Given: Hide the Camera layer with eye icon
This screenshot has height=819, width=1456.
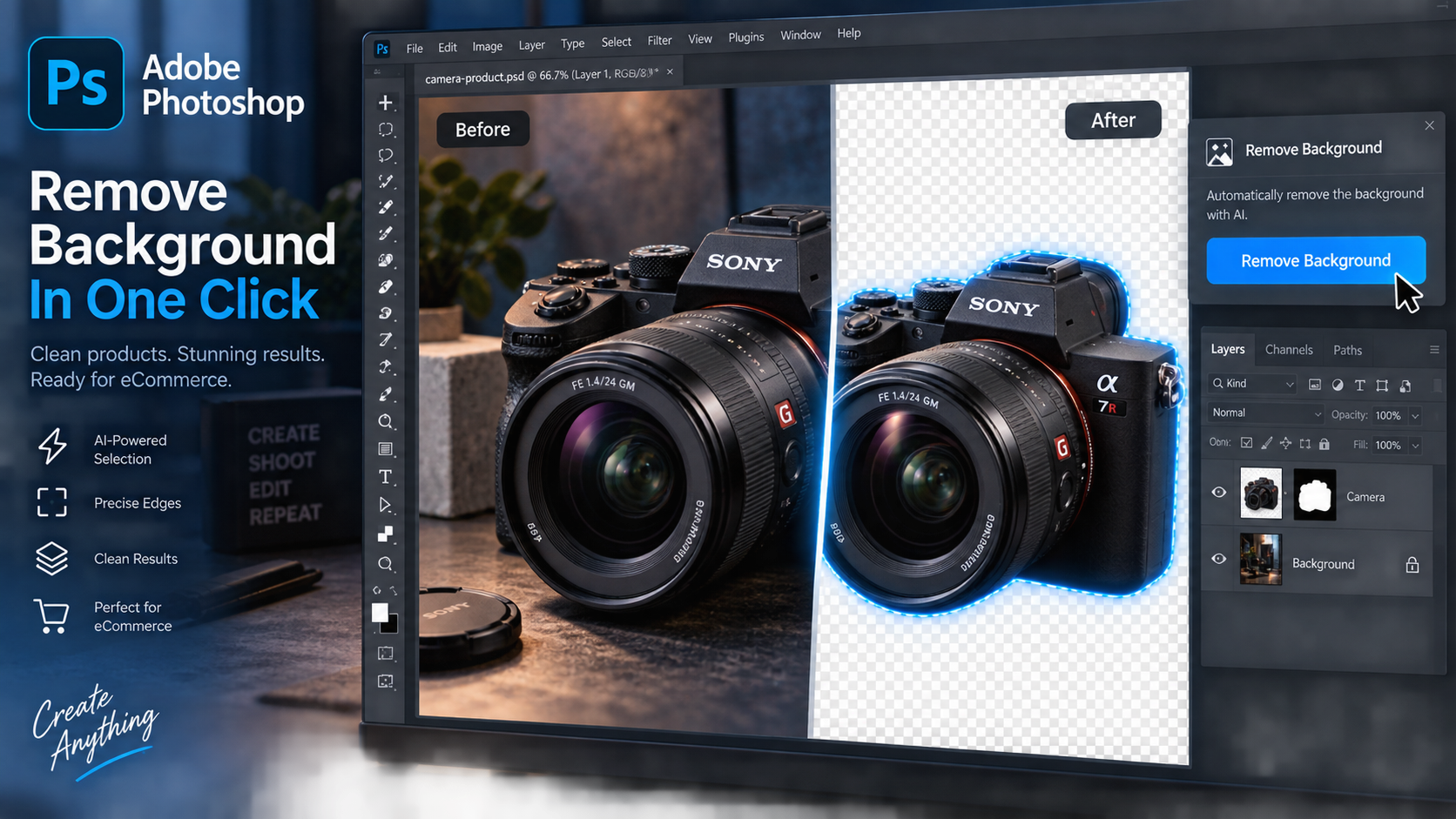Looking at the screenshot, I should coord(1219,493).
